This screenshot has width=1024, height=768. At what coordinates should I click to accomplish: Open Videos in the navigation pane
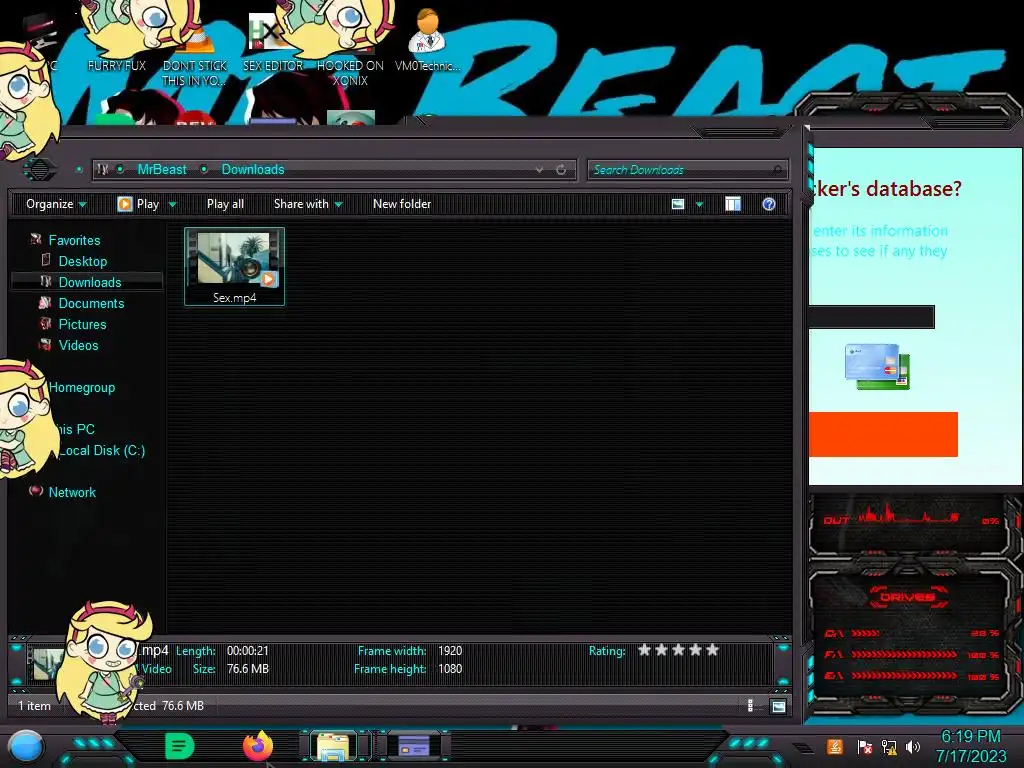[x=78, y=345]
